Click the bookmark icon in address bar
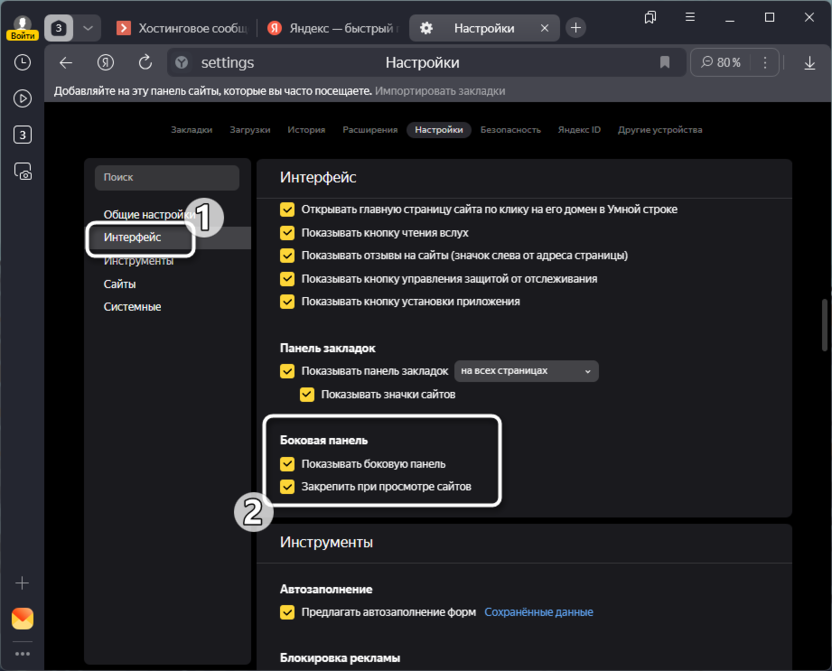 (x=665, y=63)
